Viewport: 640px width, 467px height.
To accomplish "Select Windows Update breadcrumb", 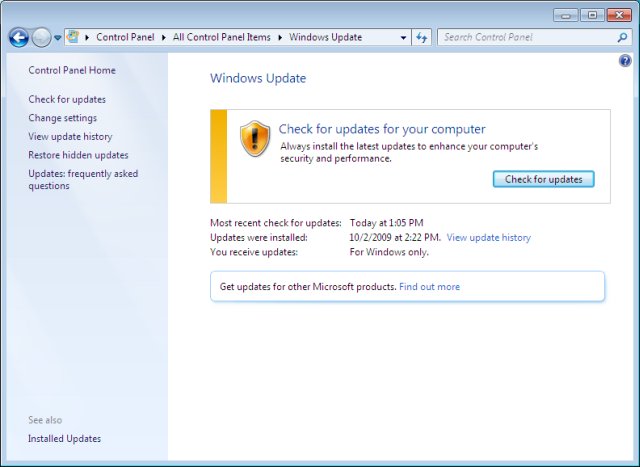I will 325,37.
